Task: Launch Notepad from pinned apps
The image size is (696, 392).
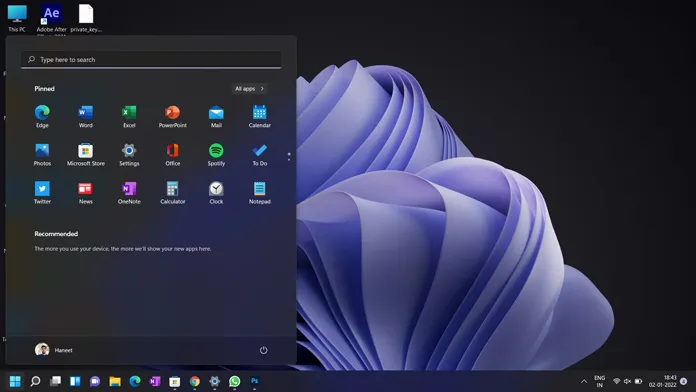Action: 260,193
